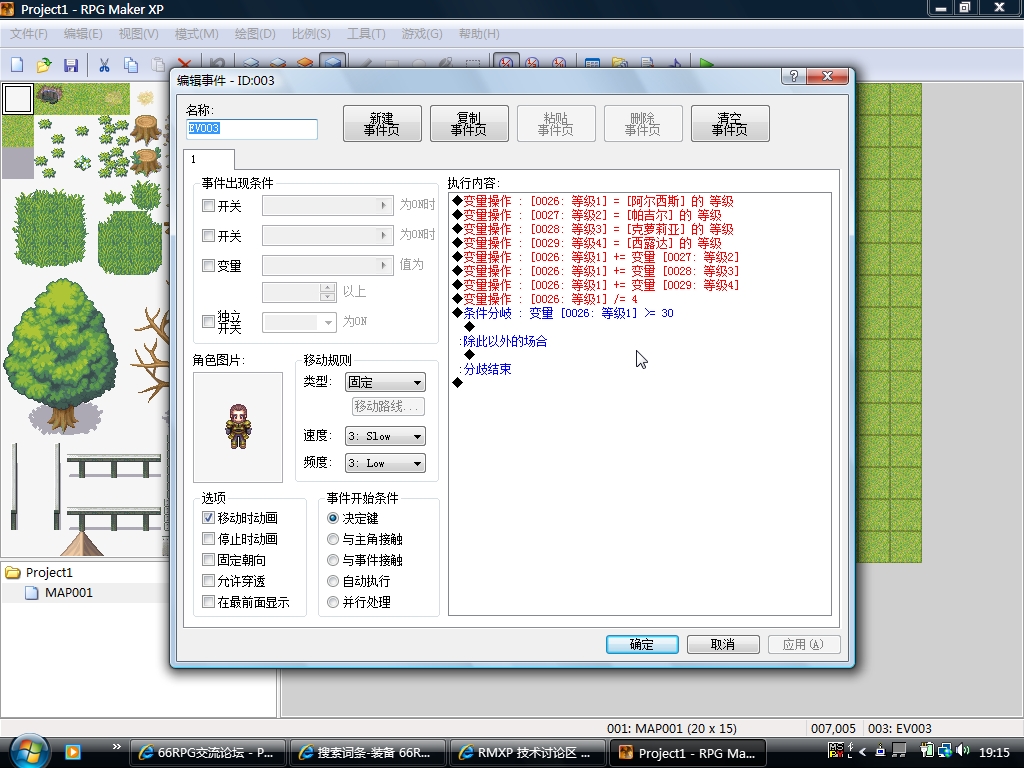1024x768 pixels.
Task: Open the 频度 dropdown showing 3: Low
Action: point(385,463)
